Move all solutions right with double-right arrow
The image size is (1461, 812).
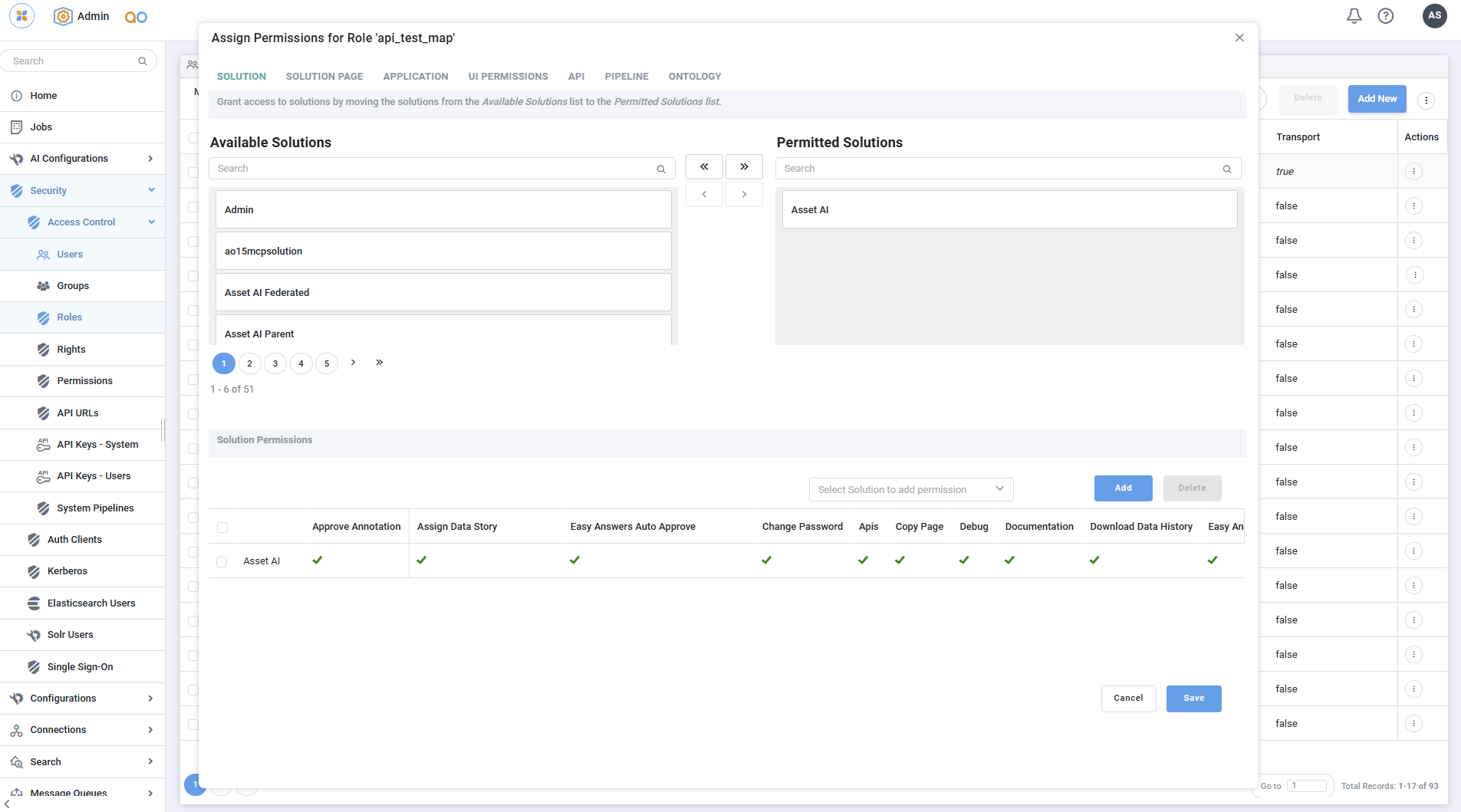click(x=744, y=166)
